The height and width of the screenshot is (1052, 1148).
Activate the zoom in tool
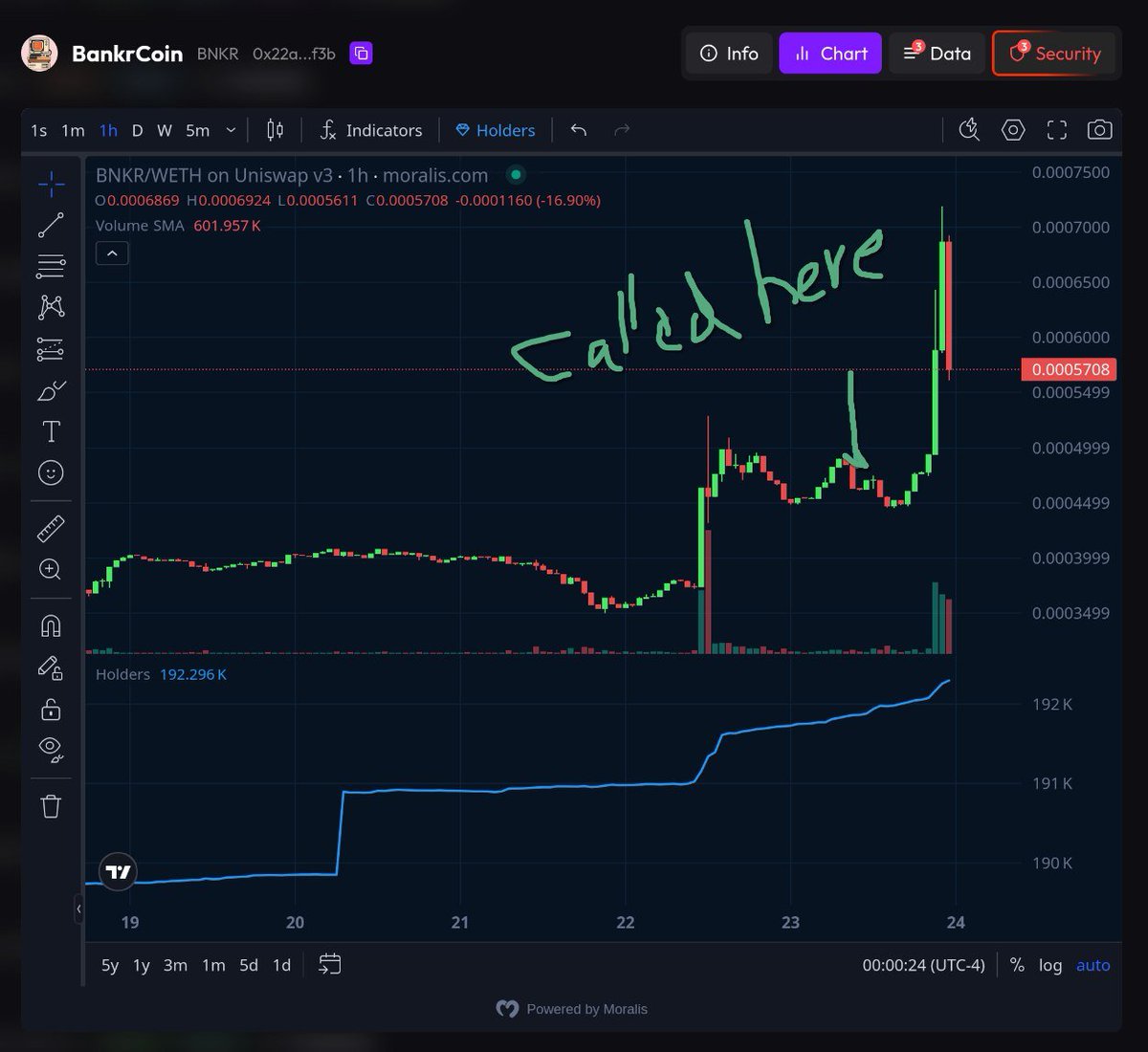(51, 569)
